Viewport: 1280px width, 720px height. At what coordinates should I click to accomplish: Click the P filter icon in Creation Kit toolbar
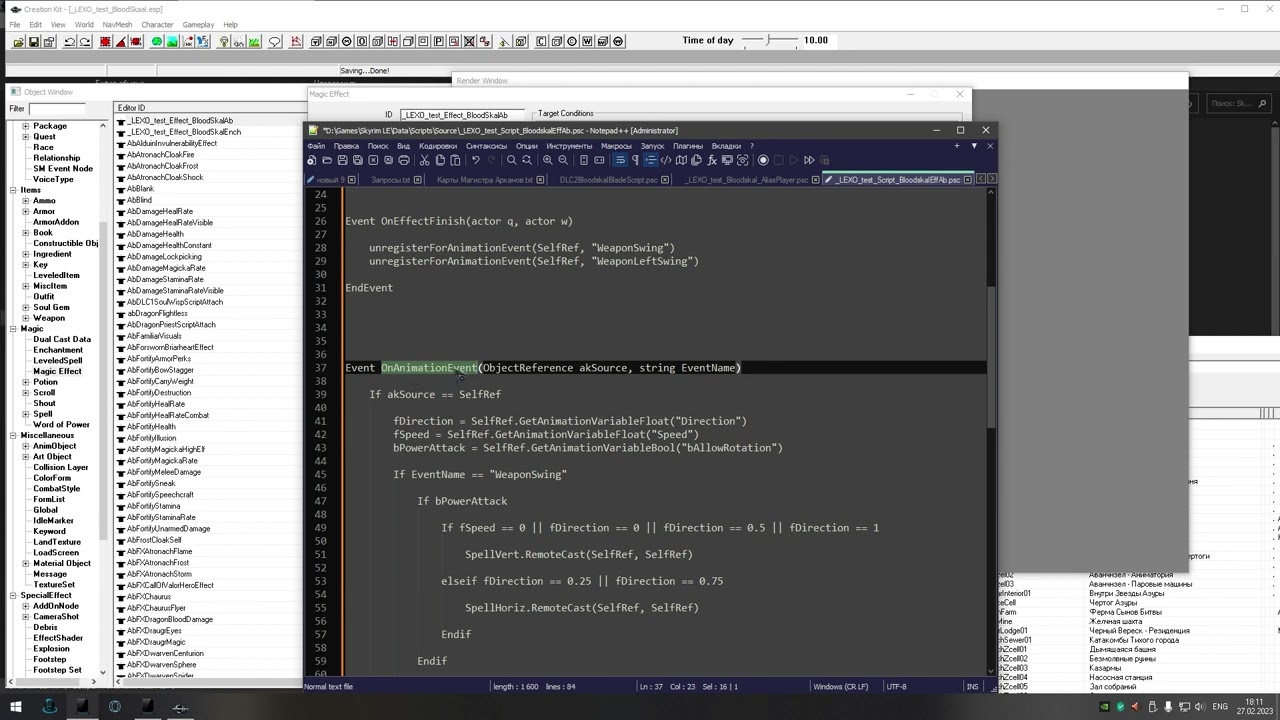pyautogui.click(x=438, y=41)
